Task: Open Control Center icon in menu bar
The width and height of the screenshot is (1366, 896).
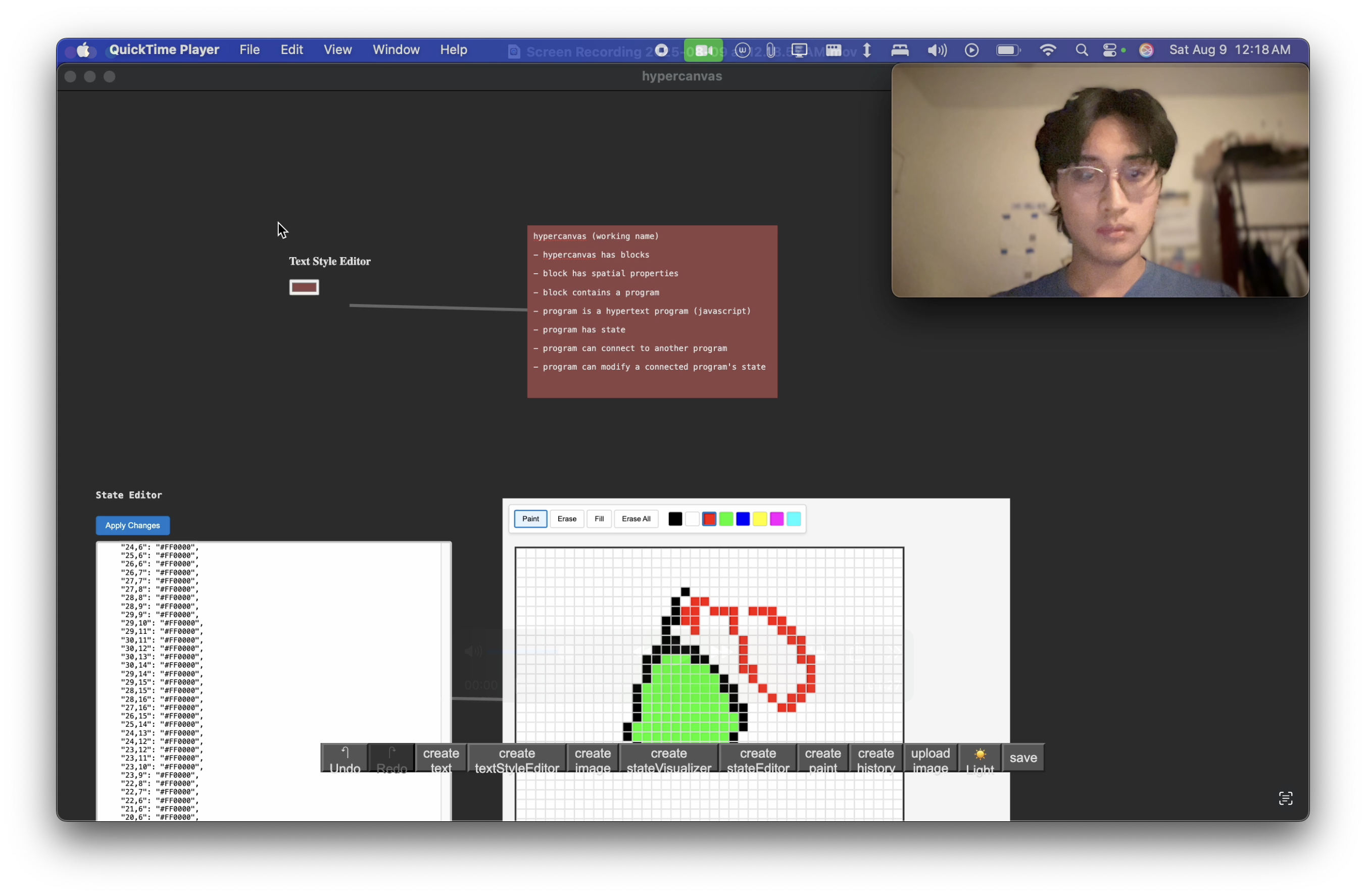Action: pos(1110,51)
